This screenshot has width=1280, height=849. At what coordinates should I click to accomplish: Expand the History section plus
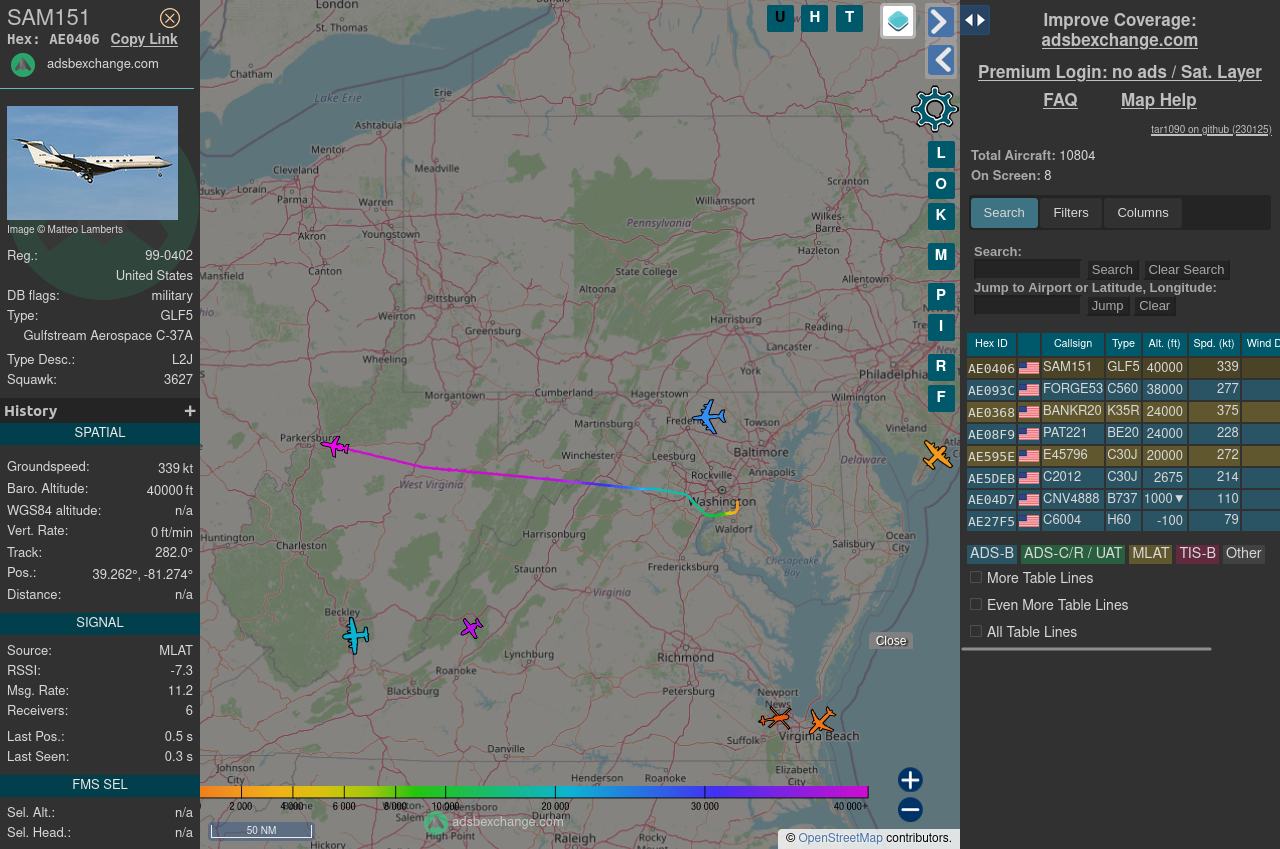190,411
